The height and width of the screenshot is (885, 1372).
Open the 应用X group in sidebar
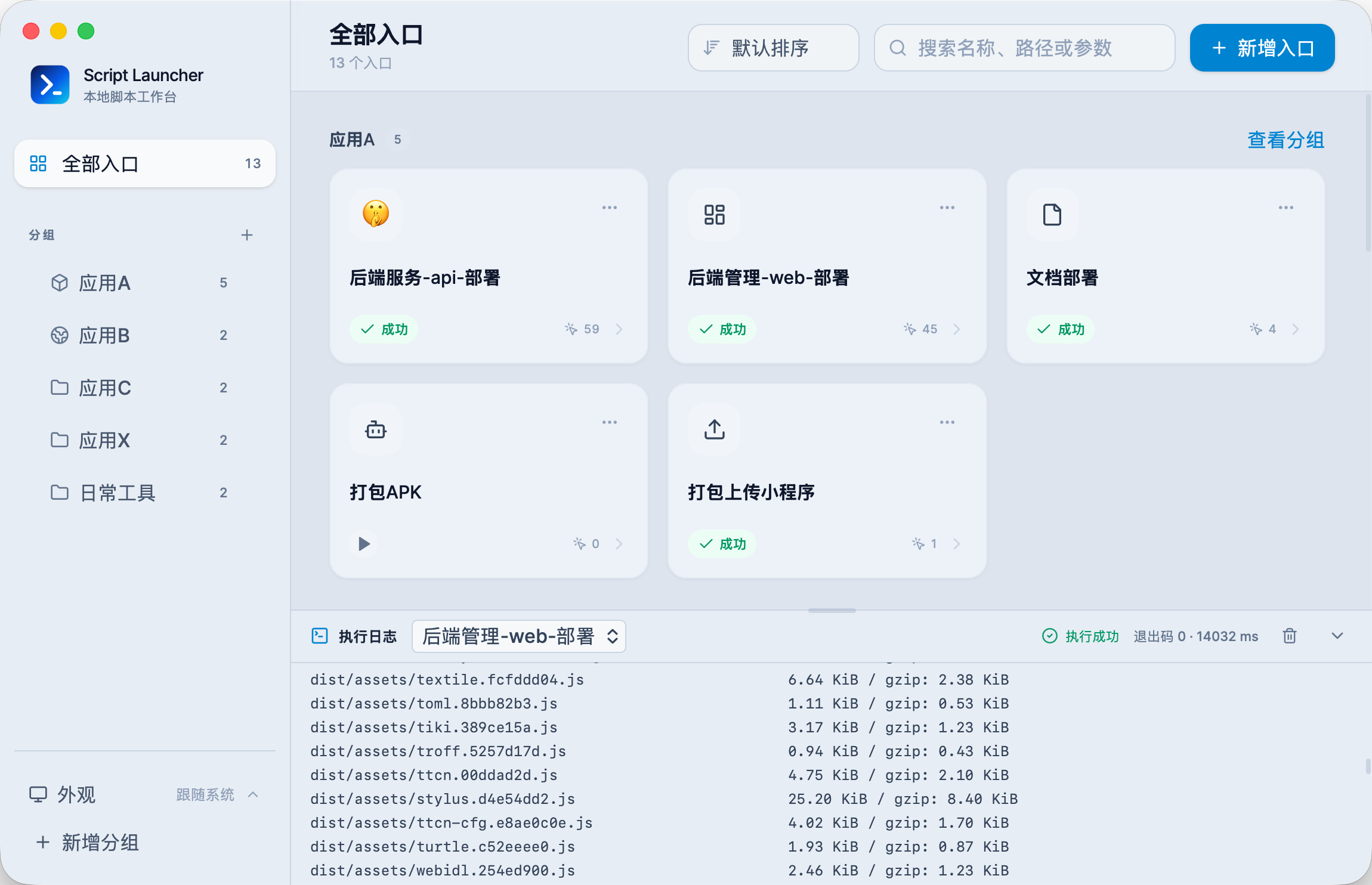click(x=144, y=440)
